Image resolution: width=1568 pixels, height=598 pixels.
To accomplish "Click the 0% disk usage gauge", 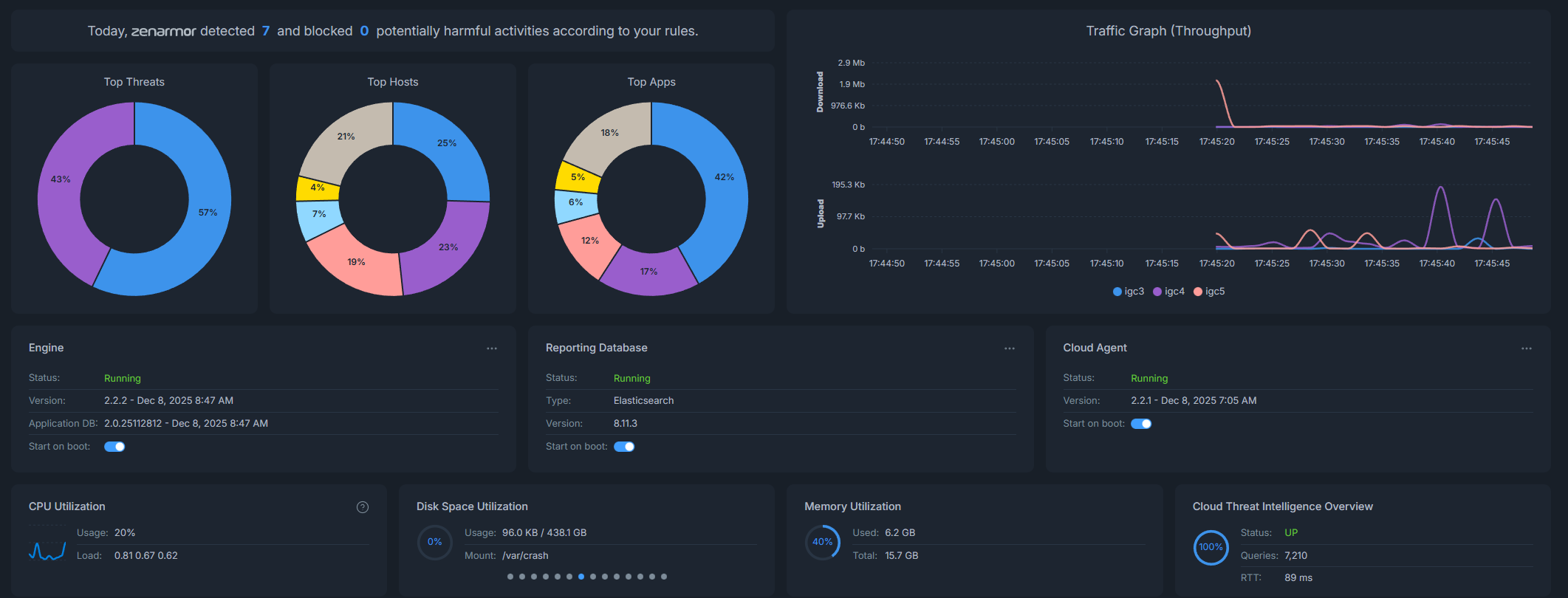I will point(434,542).
